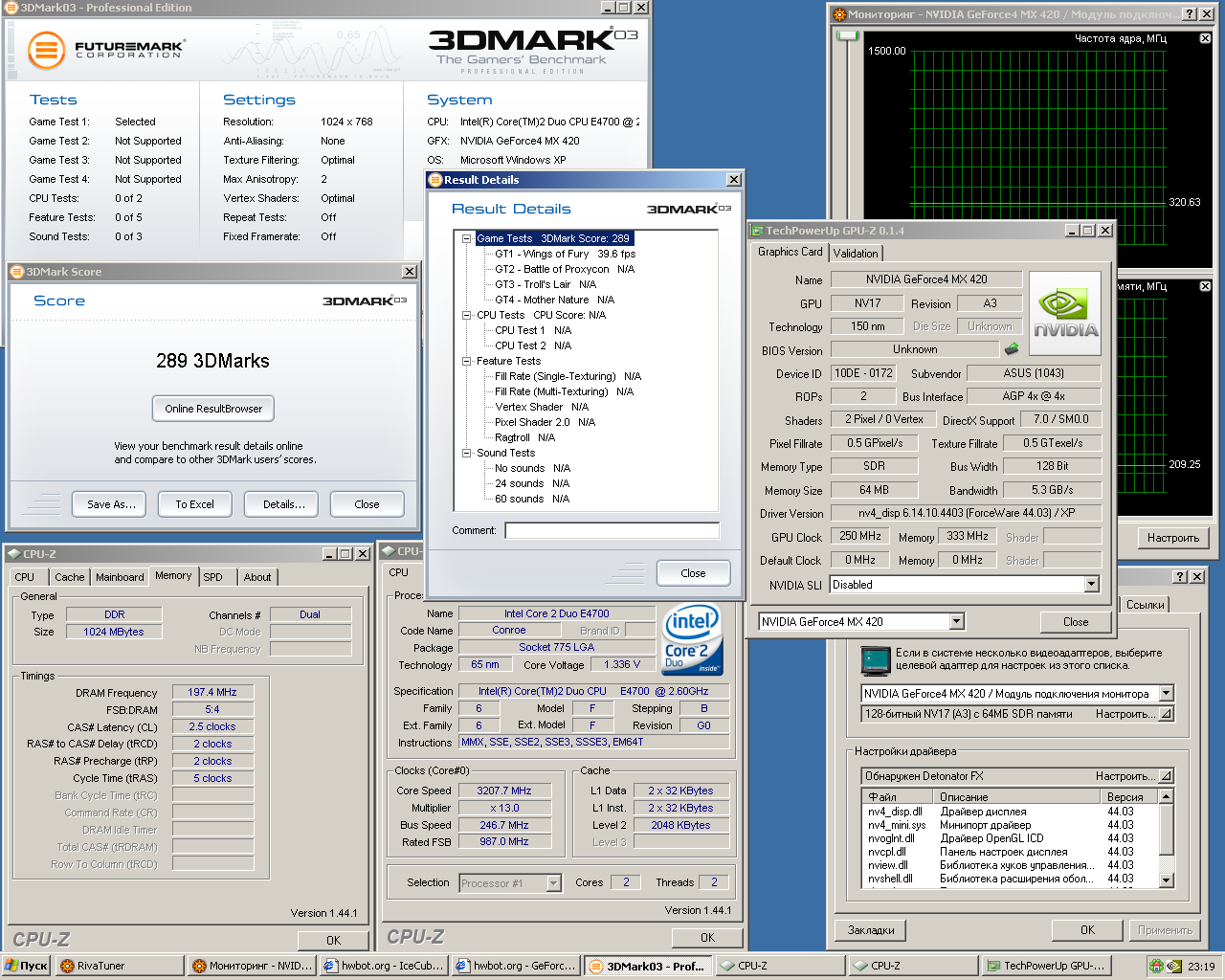The height and width of the screenshot is (980, 1225).
Task: Close the memory clock graph with its X
Action: [x=1205, y=286]
